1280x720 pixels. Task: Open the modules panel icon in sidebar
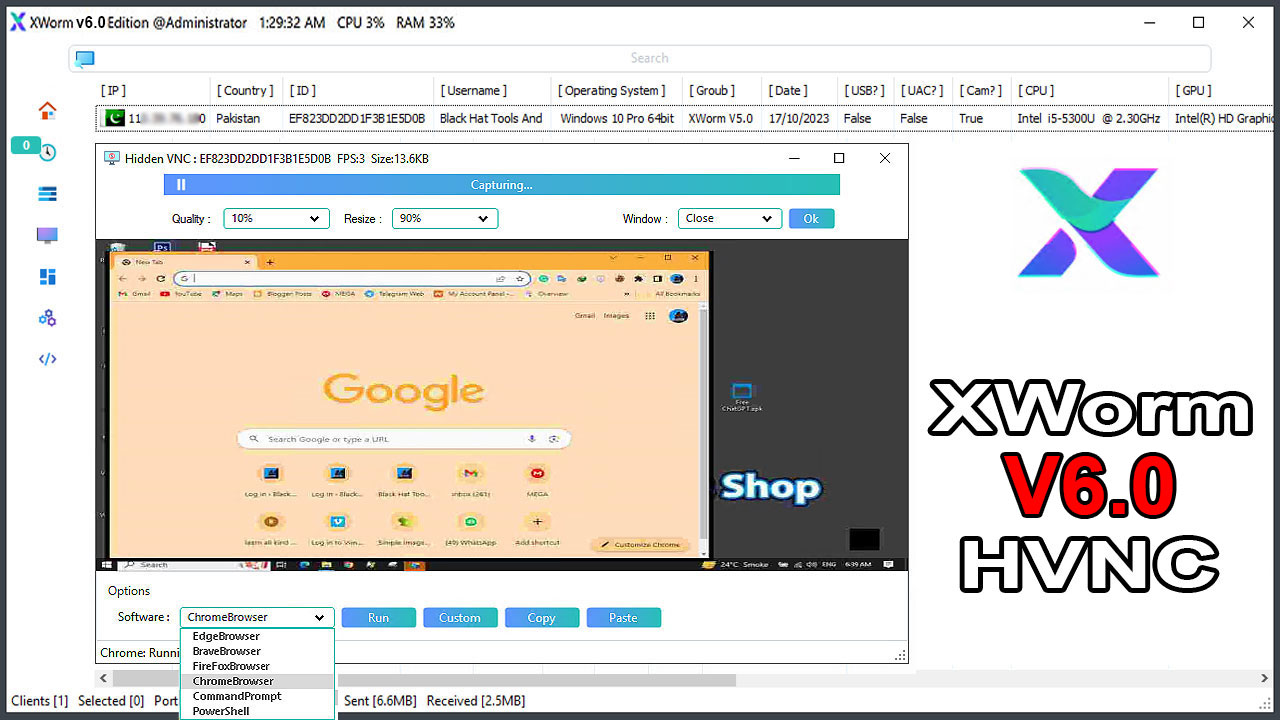click(x=47, y=276)
